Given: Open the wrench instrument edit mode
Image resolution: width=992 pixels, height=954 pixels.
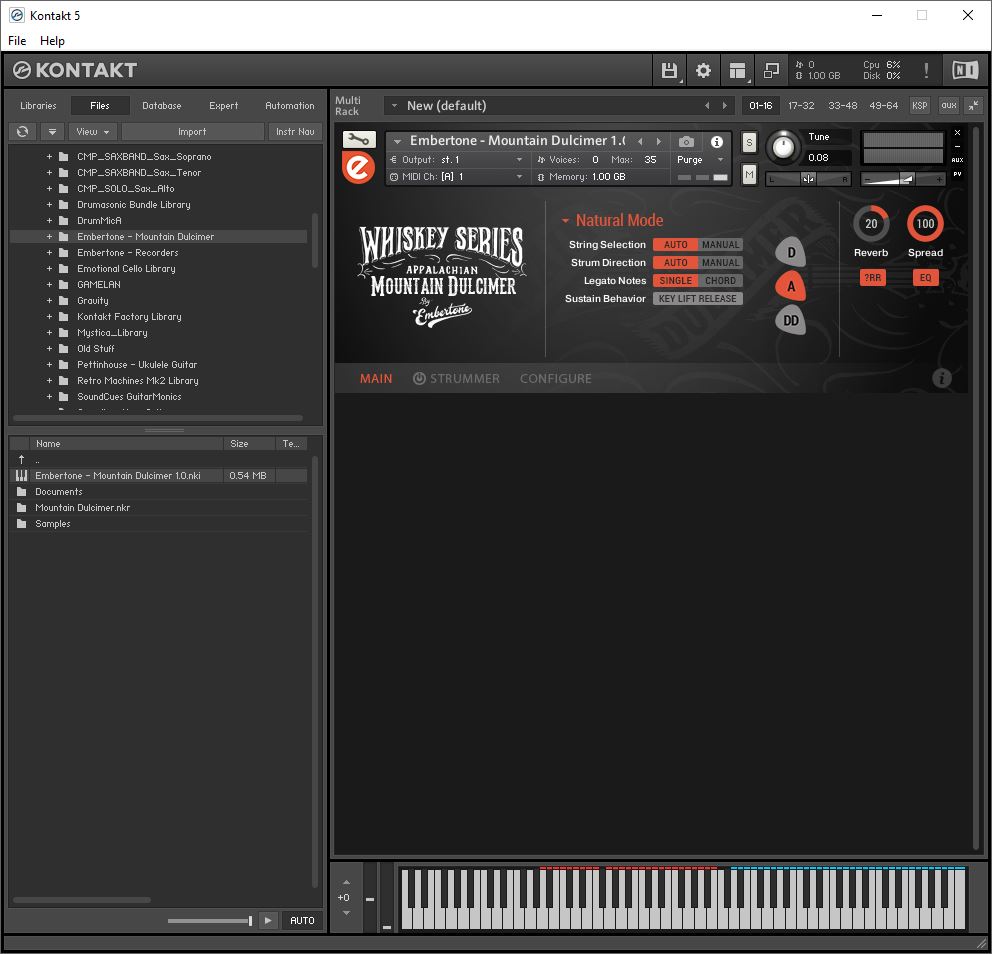Looking at the screenshot, I should [x=359, y=139].
